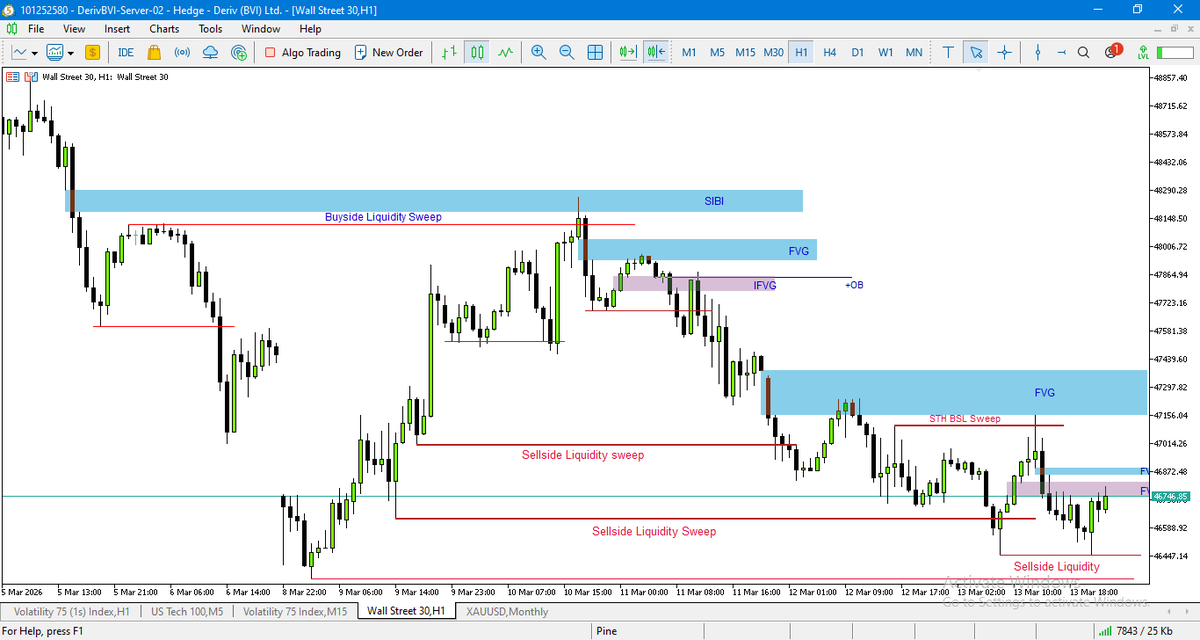
Task: Switch to the D1 daily timeframe
Action: click(857, 52)
